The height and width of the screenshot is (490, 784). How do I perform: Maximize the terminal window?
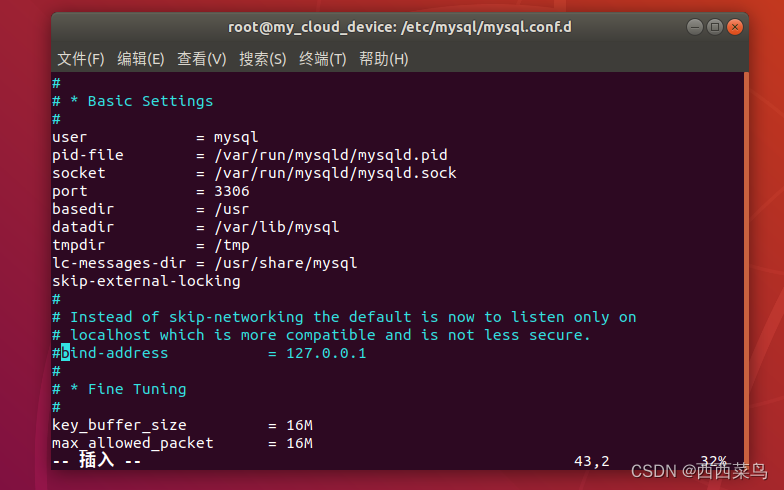714,27
